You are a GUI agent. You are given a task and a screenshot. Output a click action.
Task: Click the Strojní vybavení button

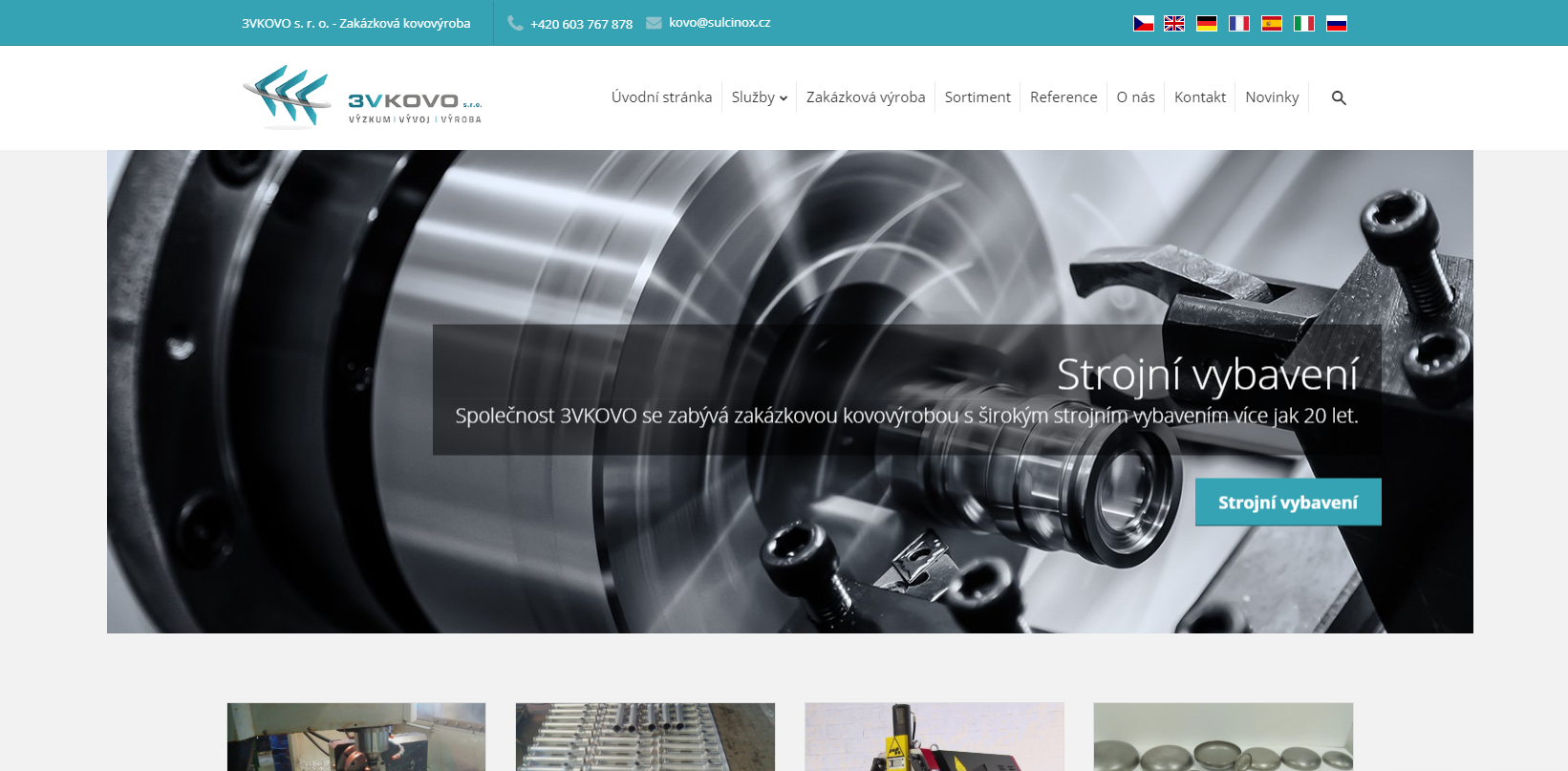[x=1288, y=503]
